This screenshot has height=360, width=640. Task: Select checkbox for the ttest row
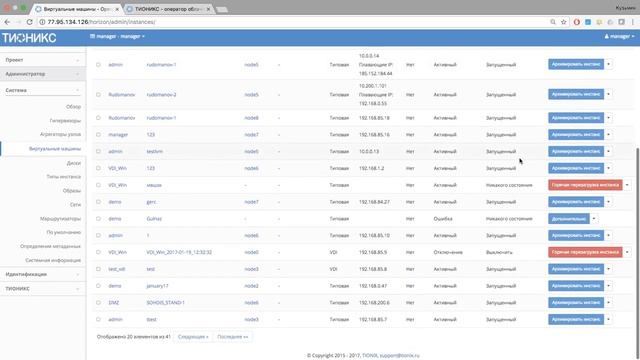coord(98,320)
